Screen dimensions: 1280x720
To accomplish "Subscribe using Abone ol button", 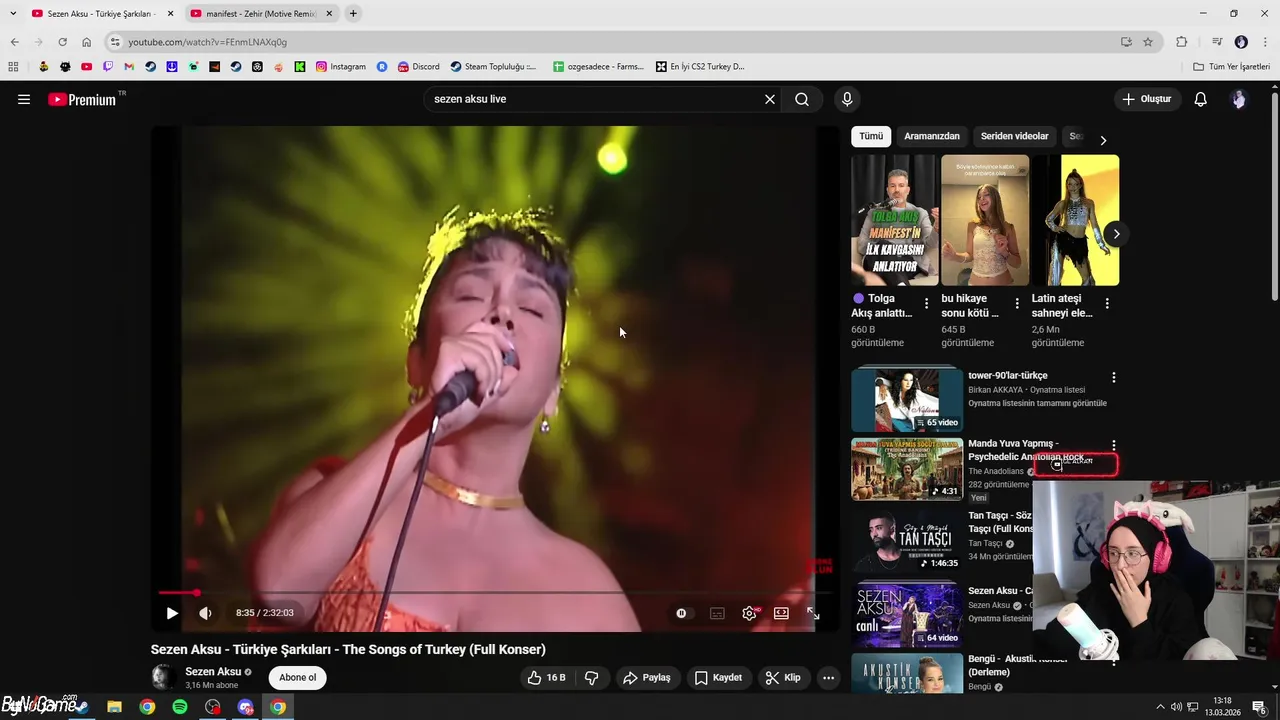I will tap(297, 677).
